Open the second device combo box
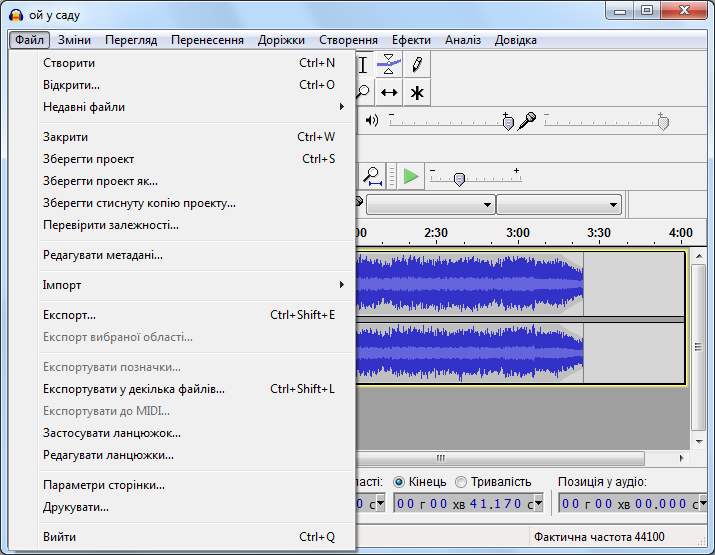The width and height of the screenshot is (715, 555). point(559,205)
